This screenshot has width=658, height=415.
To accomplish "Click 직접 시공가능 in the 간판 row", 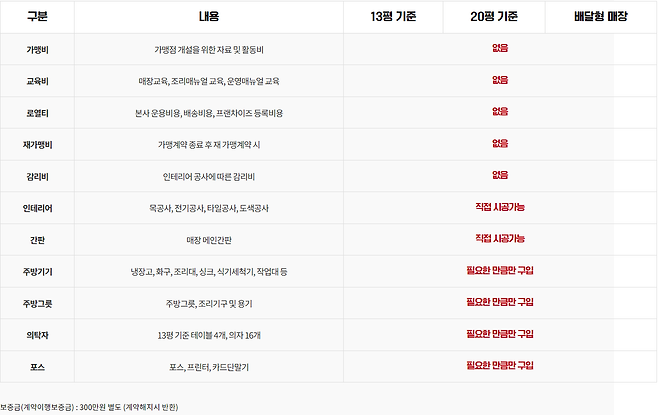I will coord(500,238).
